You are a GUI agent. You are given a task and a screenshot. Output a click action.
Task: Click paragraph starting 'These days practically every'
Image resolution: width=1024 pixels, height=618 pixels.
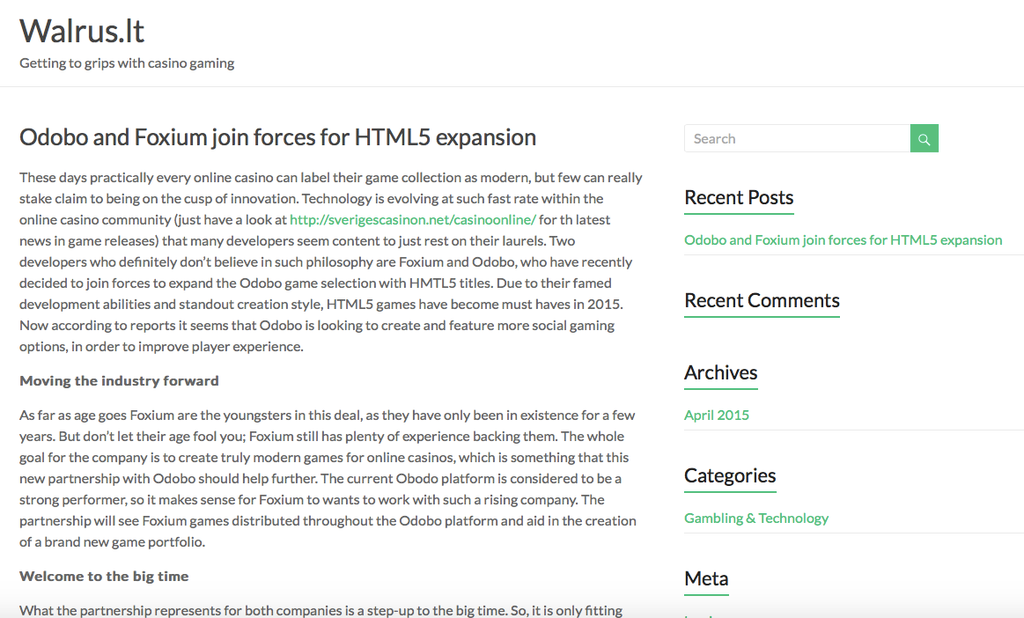click(x=331, y=262)
